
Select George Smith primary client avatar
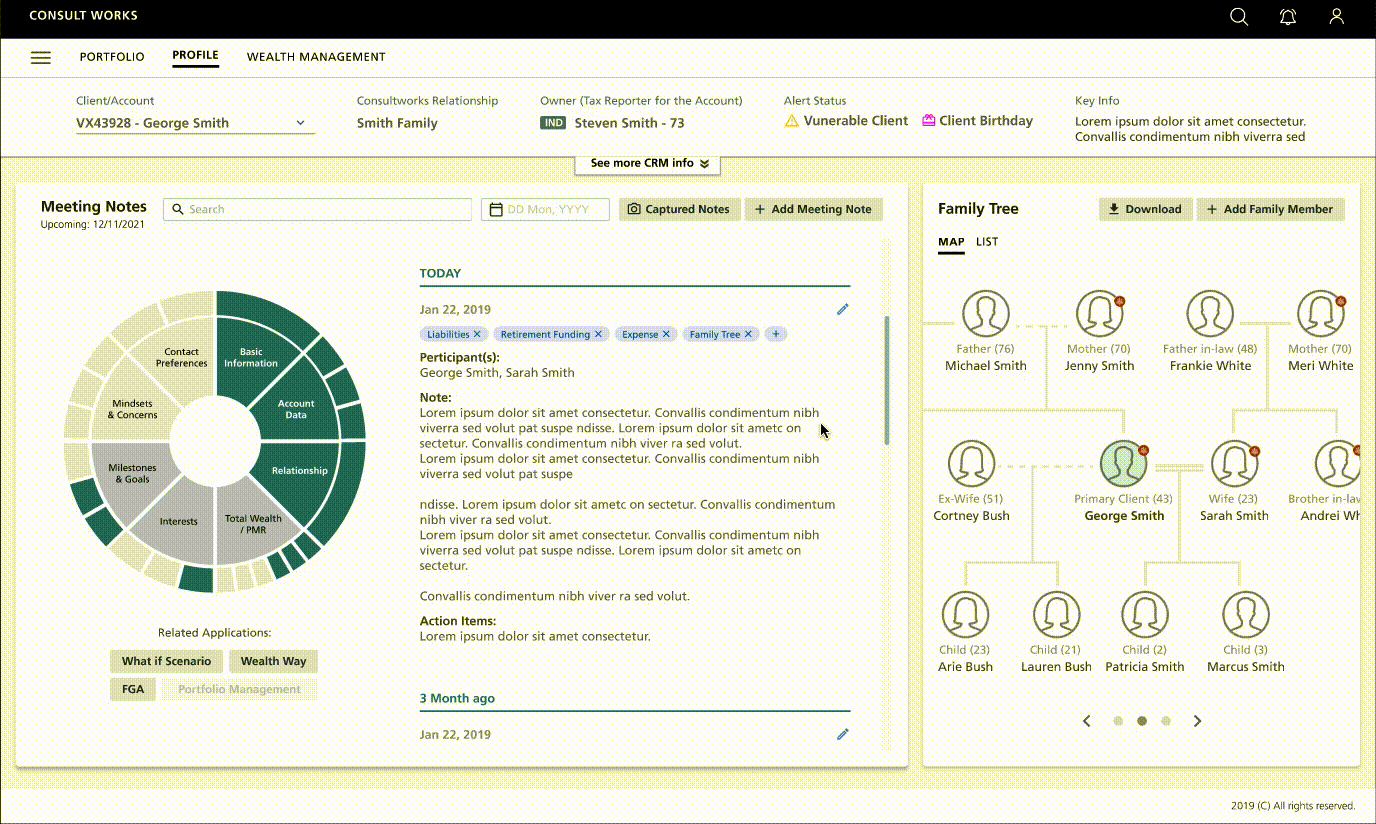coord(1124,465)
